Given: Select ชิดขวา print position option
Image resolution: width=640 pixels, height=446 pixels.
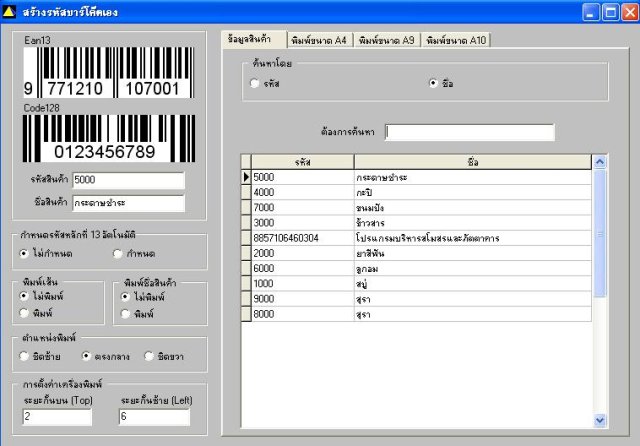Looking at the screenshot, I should (149, 356).
